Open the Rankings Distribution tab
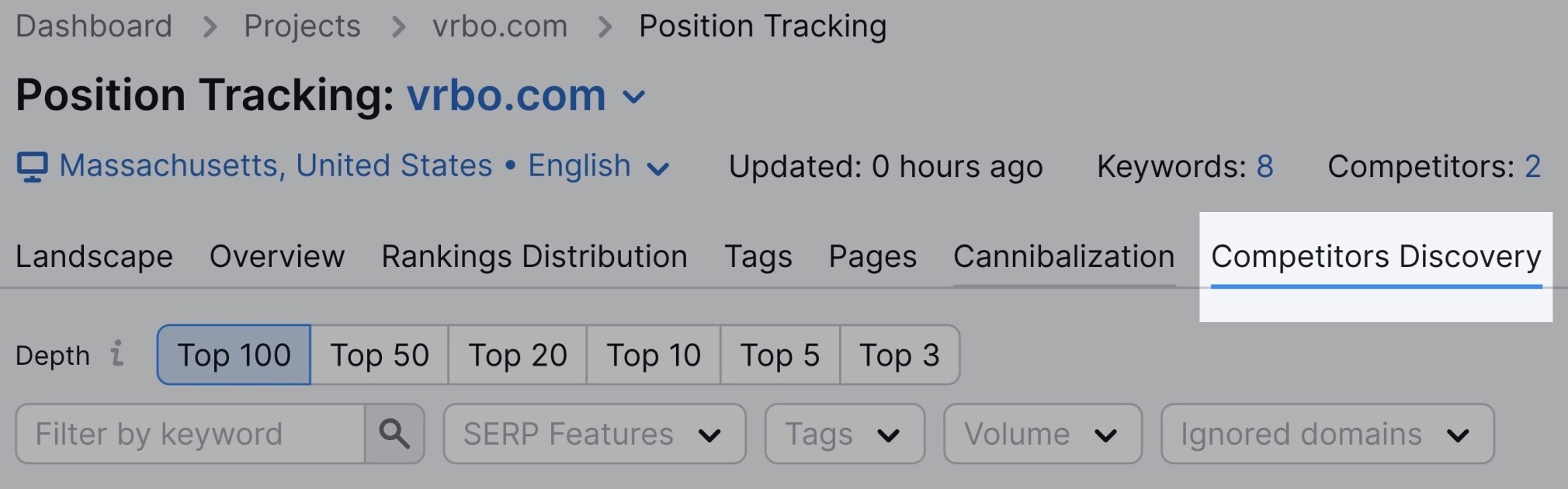 point(534,257)
